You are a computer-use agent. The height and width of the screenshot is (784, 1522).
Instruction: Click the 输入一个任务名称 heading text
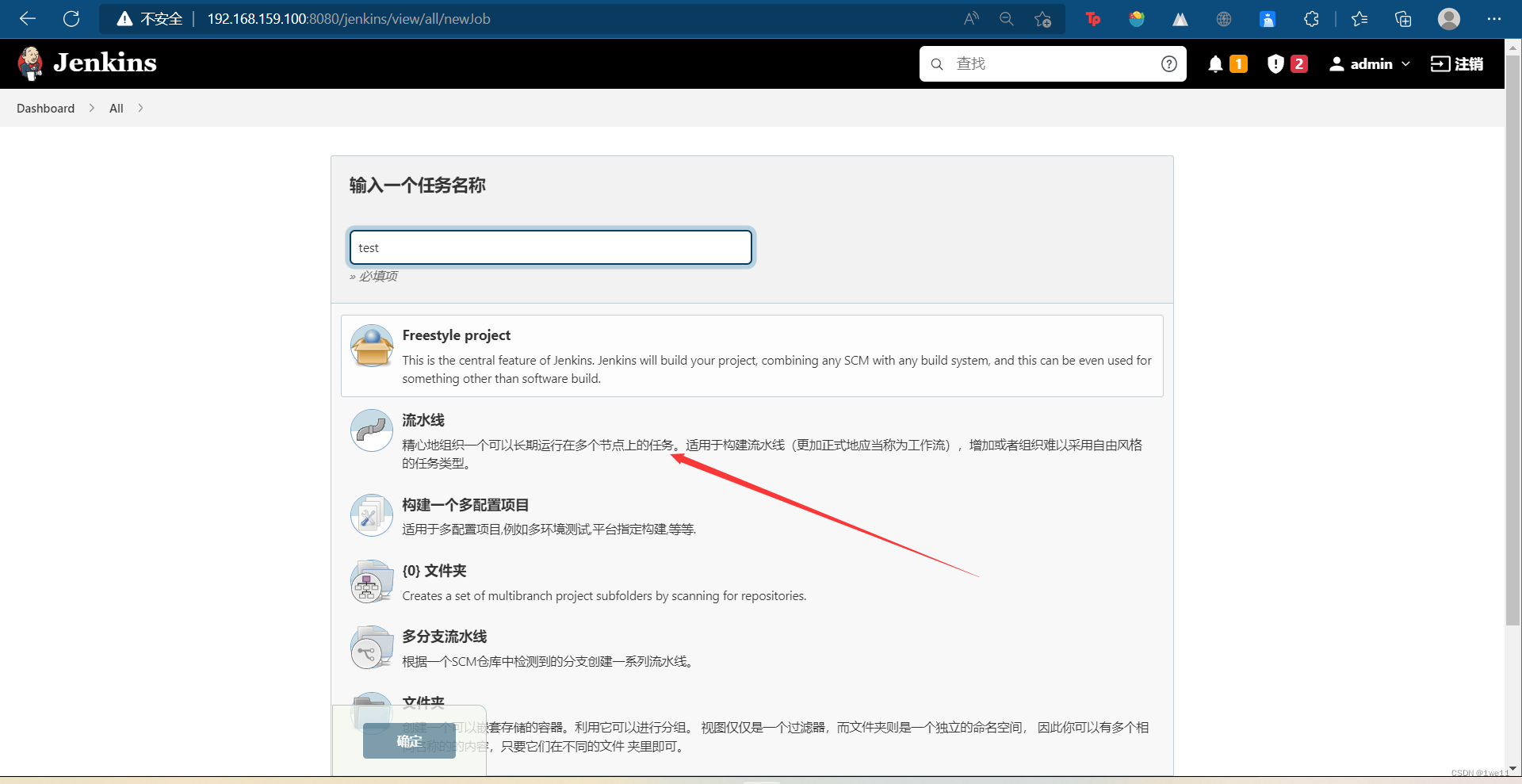(x=417, y=185)
